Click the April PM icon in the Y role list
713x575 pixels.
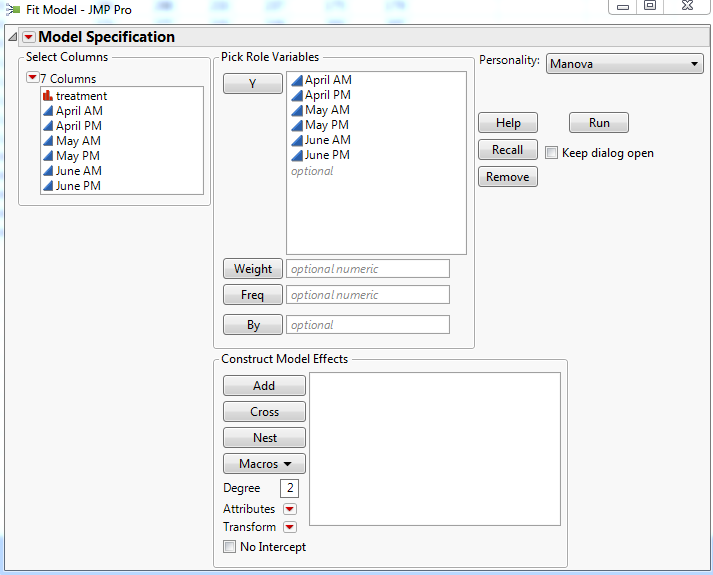[x=297, y=95]
